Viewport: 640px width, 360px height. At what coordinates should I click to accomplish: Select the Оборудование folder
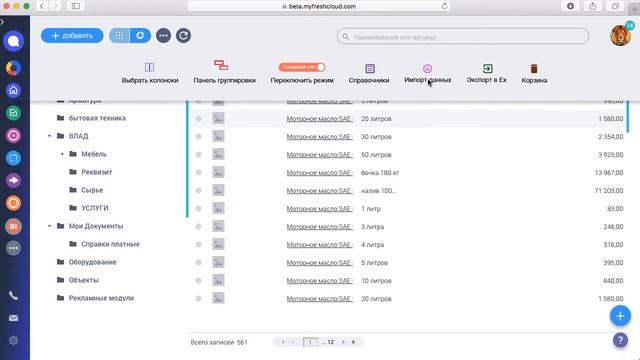92,262
